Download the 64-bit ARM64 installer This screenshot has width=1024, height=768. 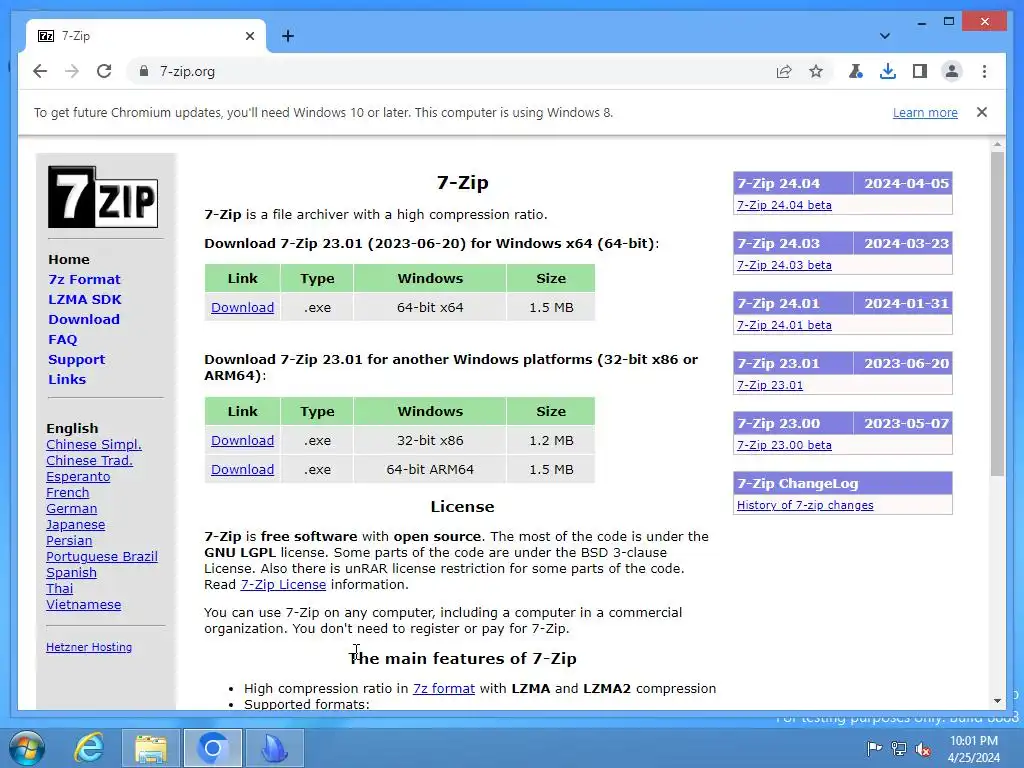(x=242, y=470)
